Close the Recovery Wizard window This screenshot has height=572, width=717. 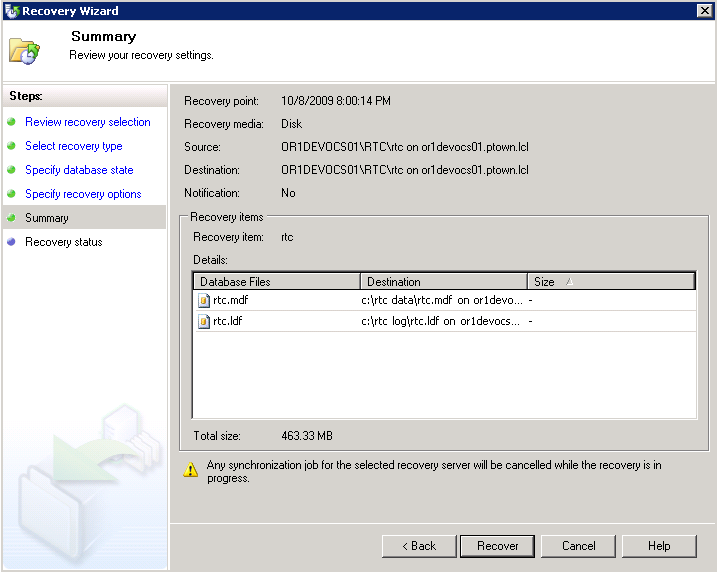pos(704,11)
